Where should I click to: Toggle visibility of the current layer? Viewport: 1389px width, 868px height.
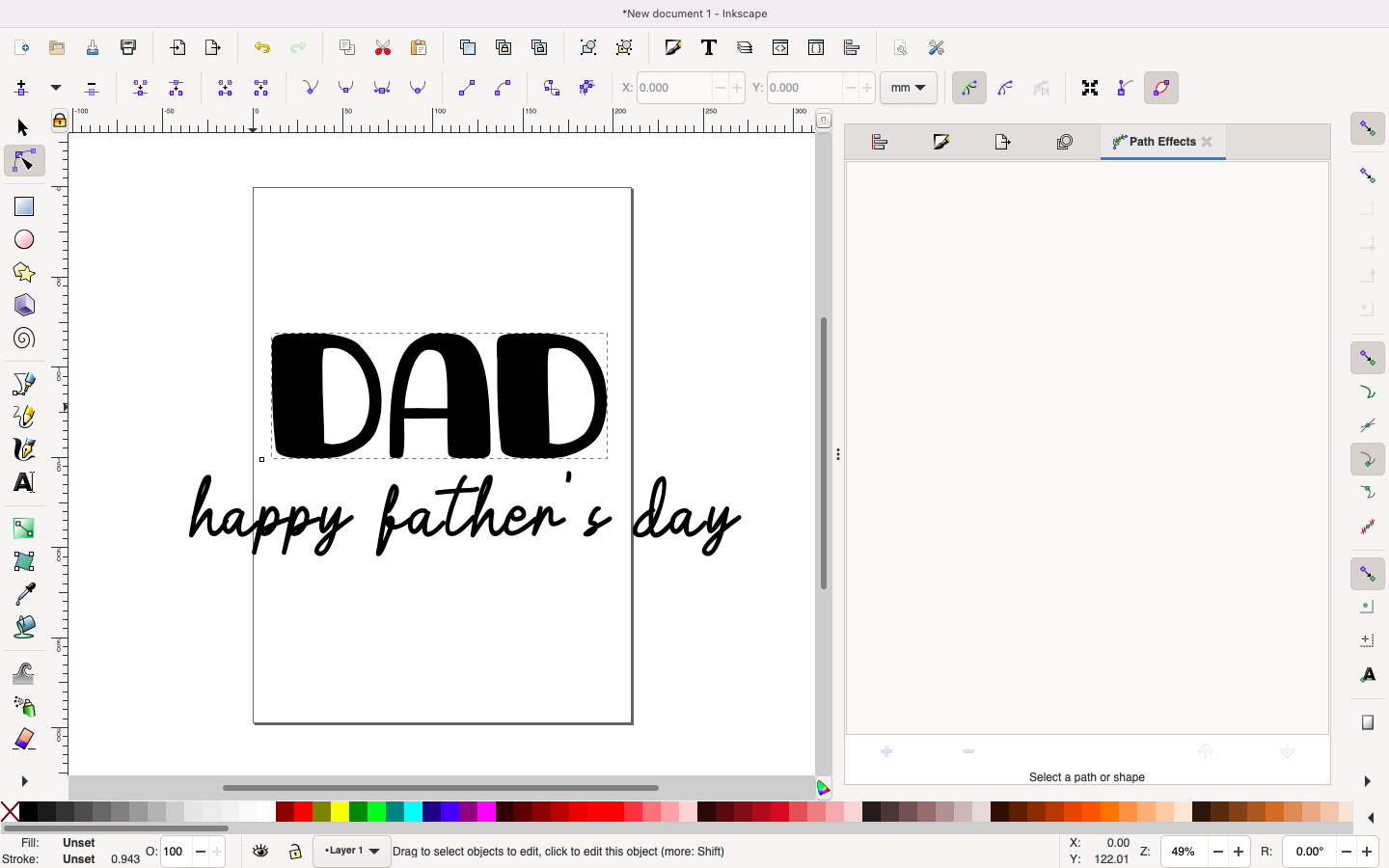tap(259, 853)
